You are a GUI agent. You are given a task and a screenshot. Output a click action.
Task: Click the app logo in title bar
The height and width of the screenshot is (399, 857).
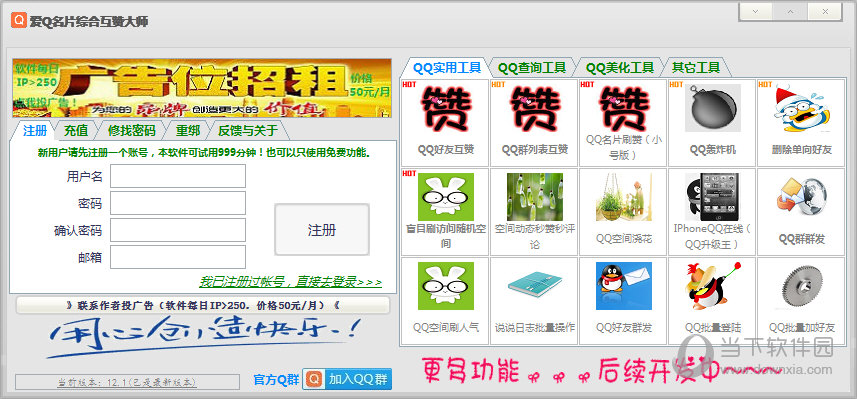tap(19, 20)
